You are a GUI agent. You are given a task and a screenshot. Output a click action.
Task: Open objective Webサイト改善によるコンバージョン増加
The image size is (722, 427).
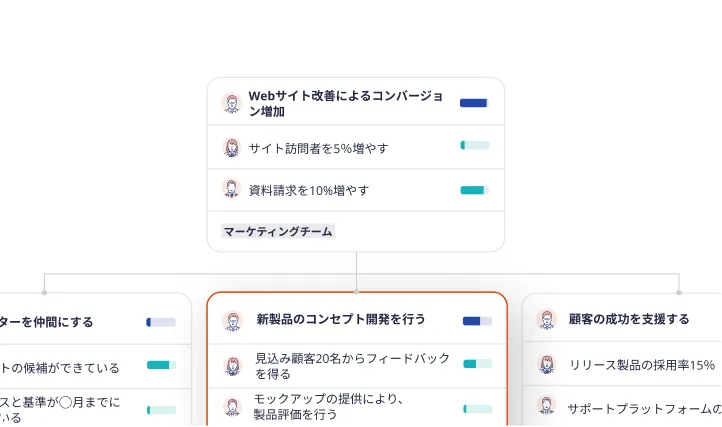pos(346,103)
